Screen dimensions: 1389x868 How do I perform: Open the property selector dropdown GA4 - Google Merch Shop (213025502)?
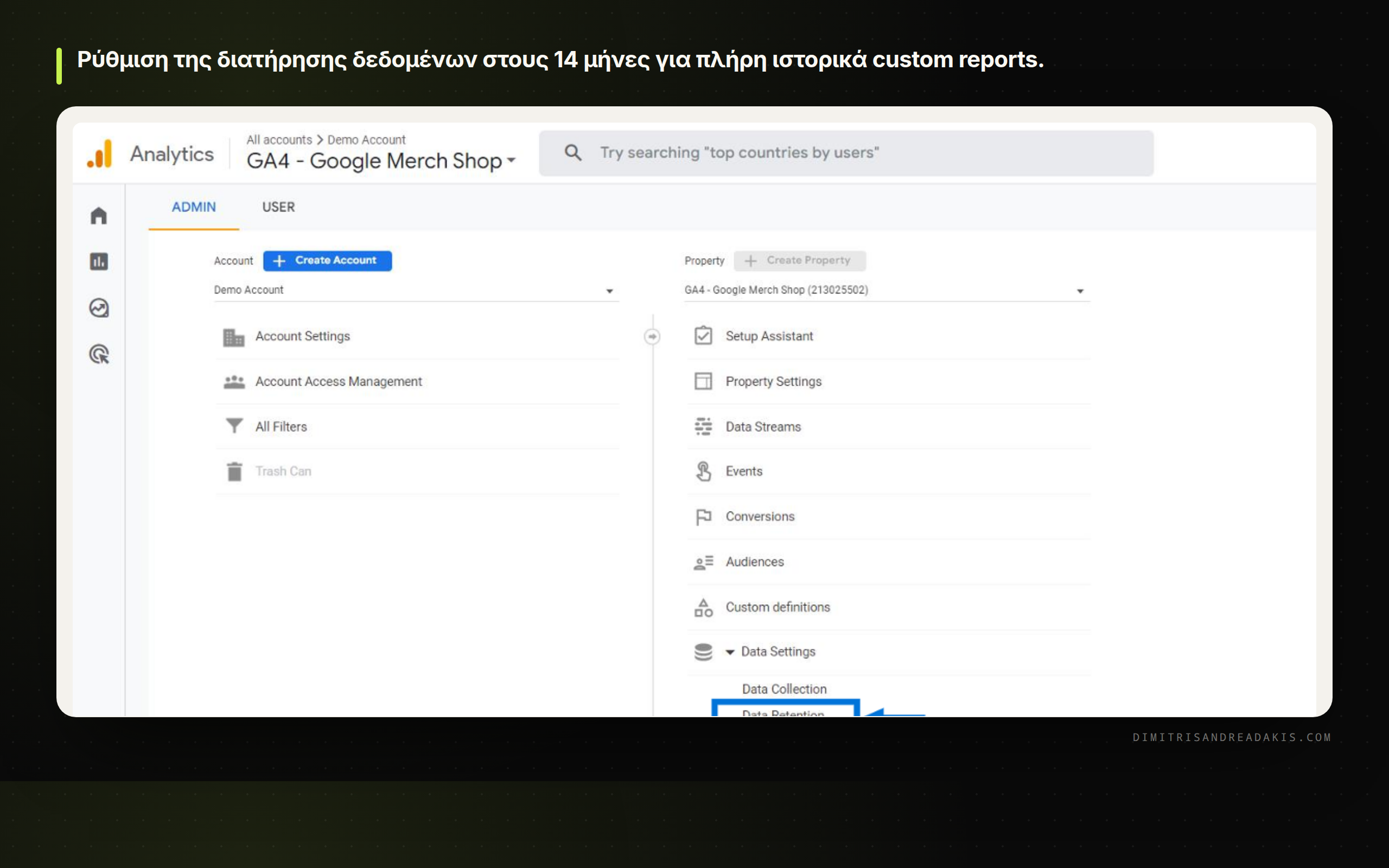click(x=887, y=290)
